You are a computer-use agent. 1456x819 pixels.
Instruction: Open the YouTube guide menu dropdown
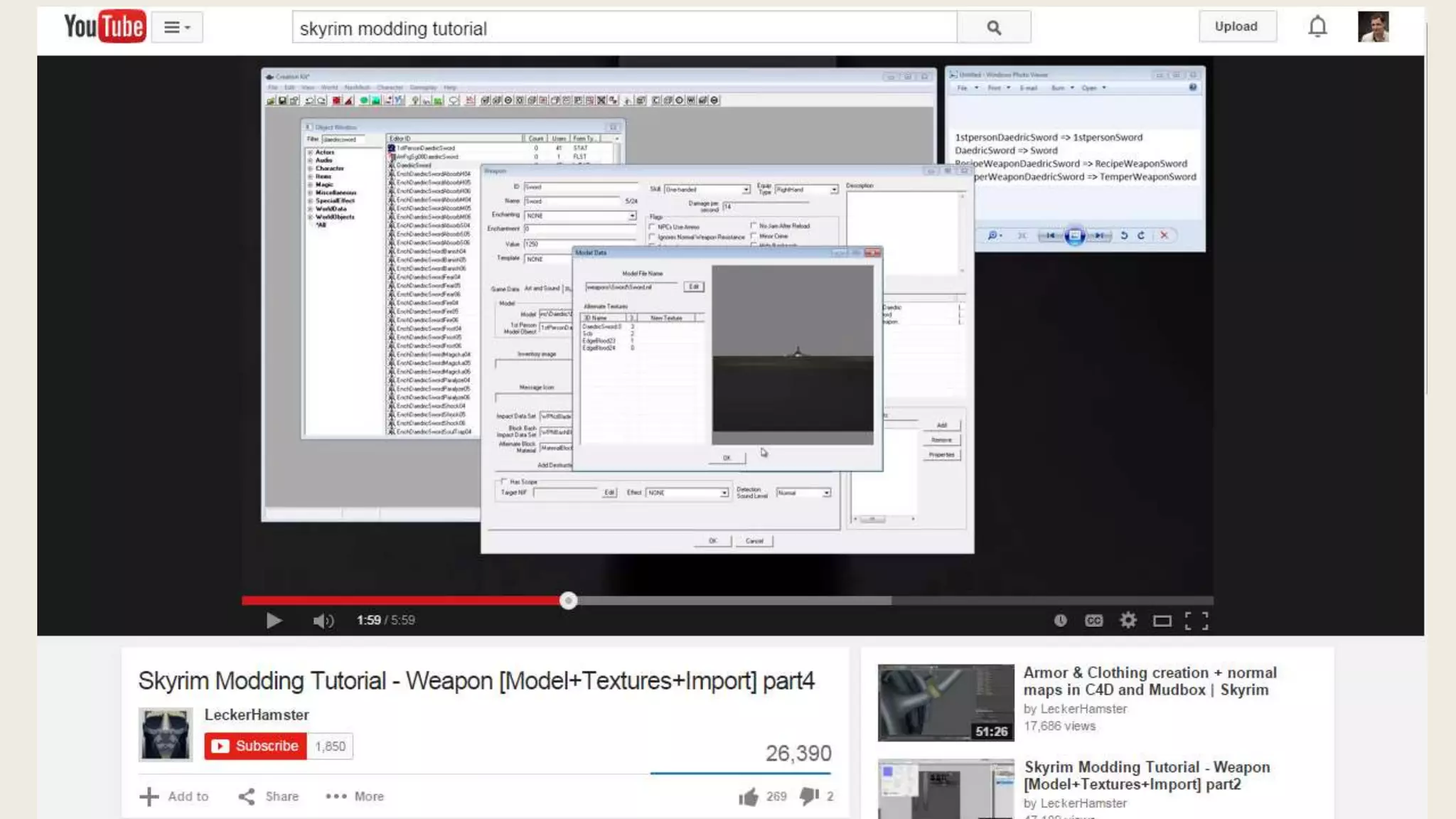pos(177,28)
